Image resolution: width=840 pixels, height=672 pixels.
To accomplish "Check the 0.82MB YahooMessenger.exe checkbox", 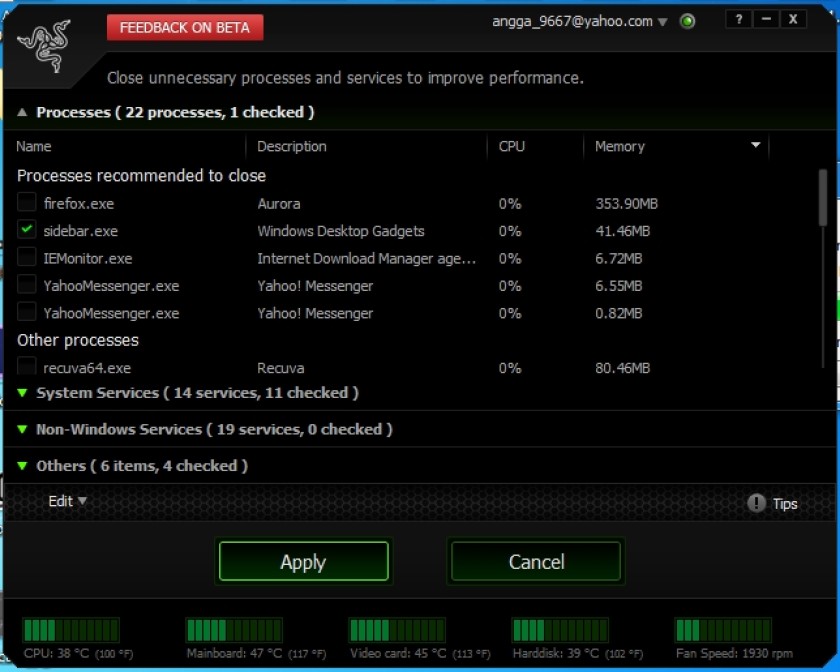I will tap(26, 311).
